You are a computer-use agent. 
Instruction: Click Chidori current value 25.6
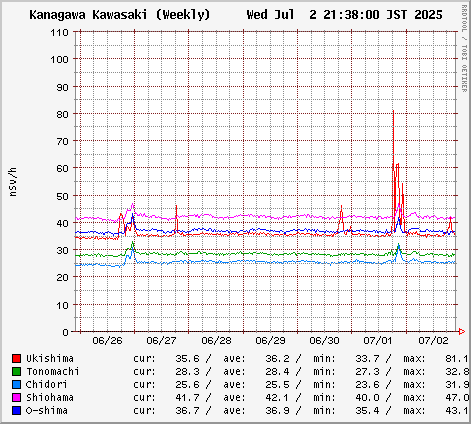[187, 384]
